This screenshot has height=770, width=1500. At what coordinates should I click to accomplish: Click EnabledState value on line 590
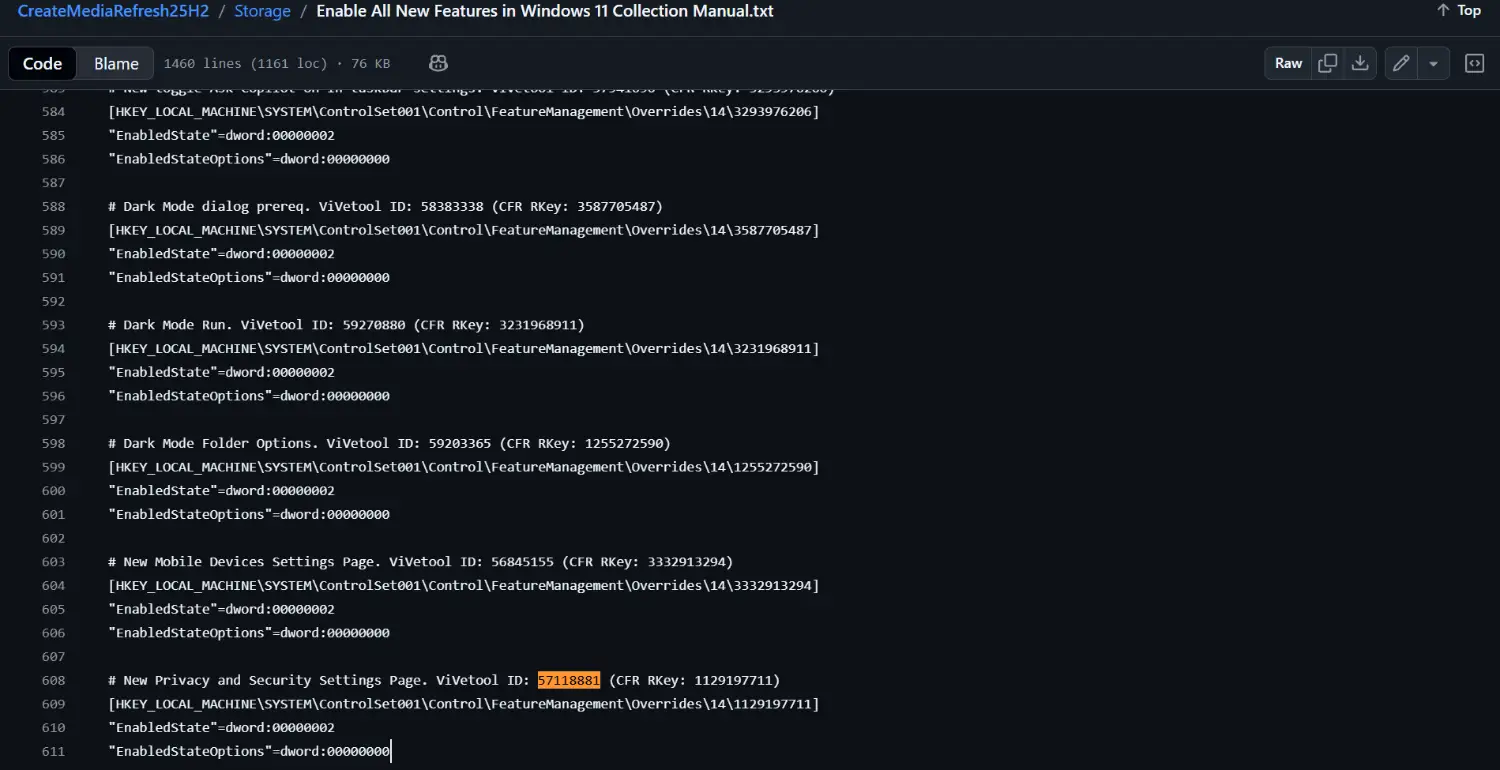point(221,254)
